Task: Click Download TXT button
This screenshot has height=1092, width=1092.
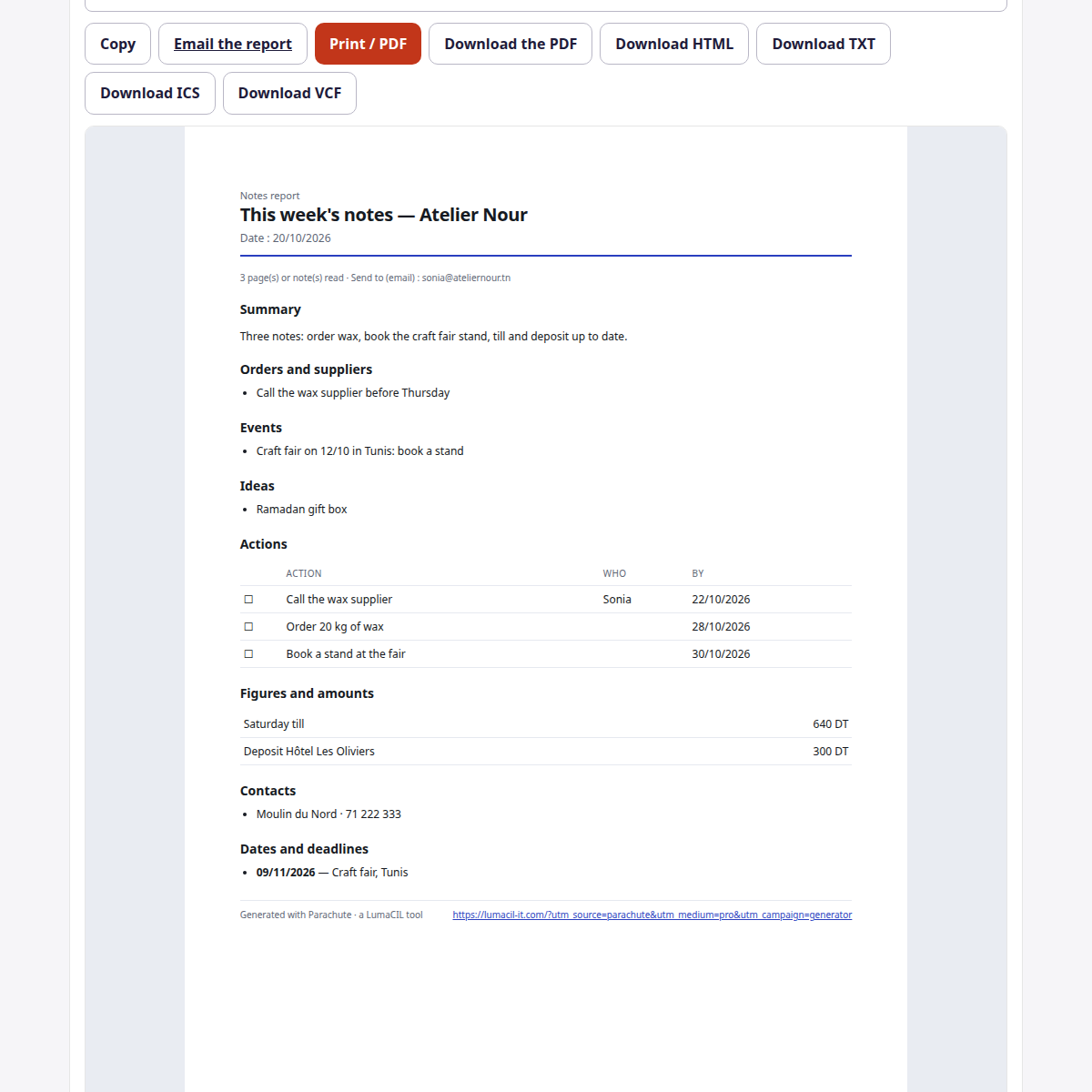Action: [824, 44]
